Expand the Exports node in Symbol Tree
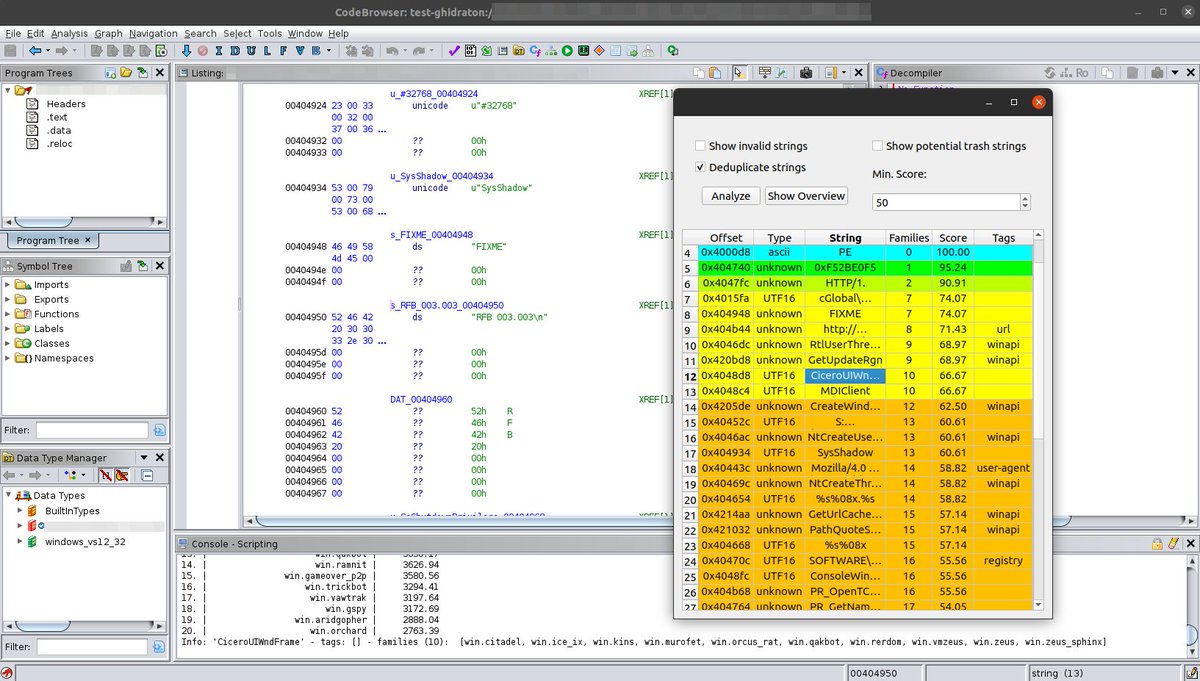The width and height of the screenshot is (1200, 681). tap(9, 299)
